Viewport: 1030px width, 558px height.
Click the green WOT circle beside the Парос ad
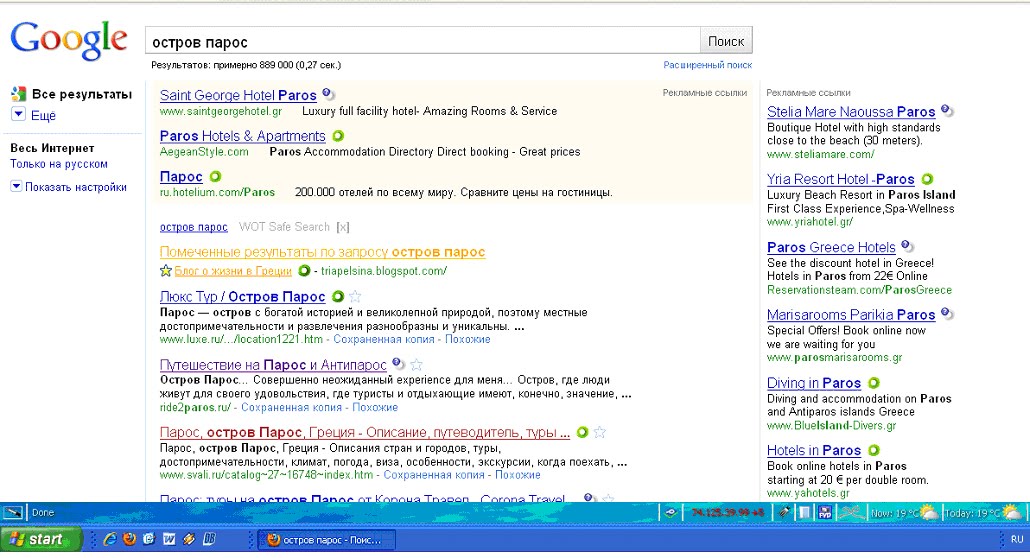click(x=215, y=177)
